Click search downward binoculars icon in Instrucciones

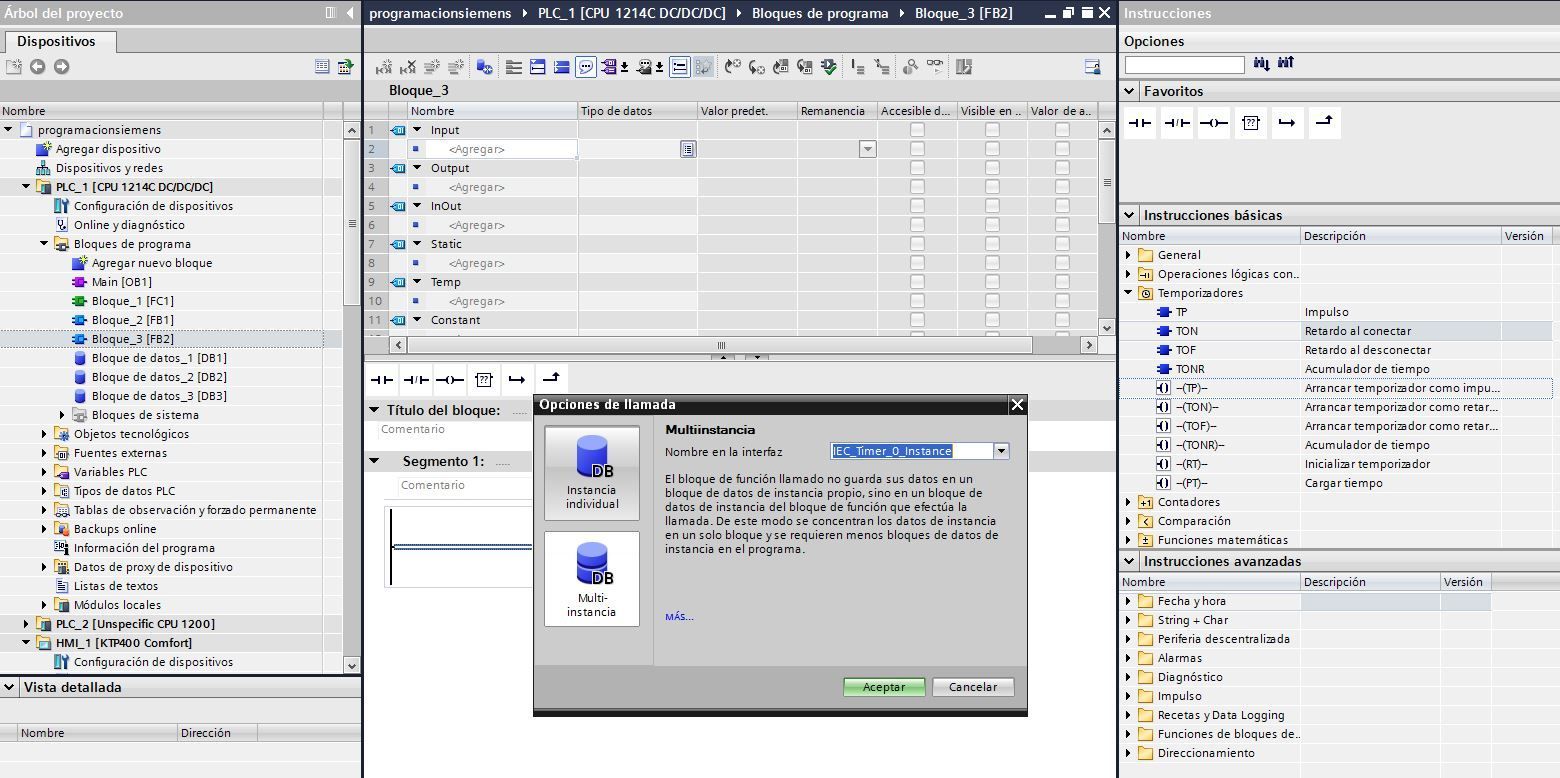[x=1261, y=64]
